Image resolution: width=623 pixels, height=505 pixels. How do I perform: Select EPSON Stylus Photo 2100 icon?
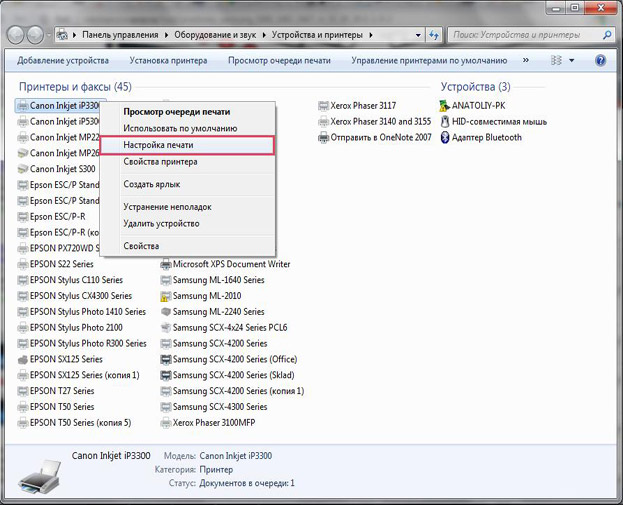tap(23, 328)
